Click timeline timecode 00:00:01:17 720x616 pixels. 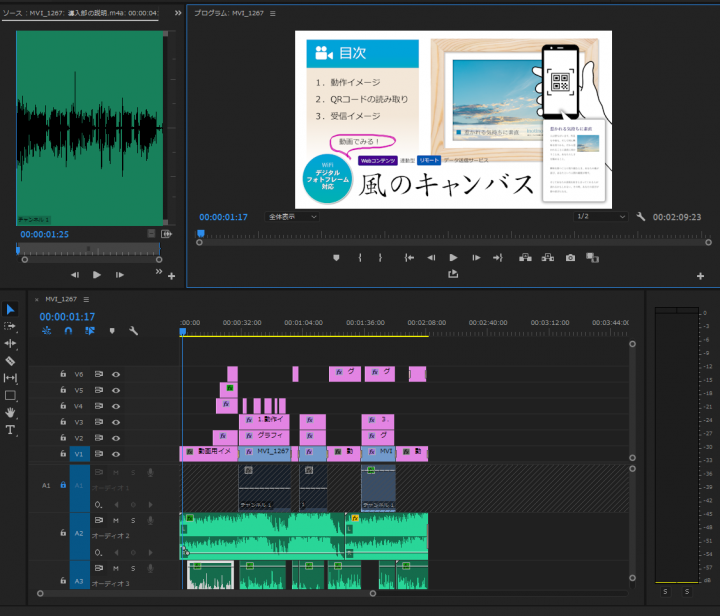click(x=67, y=317)
